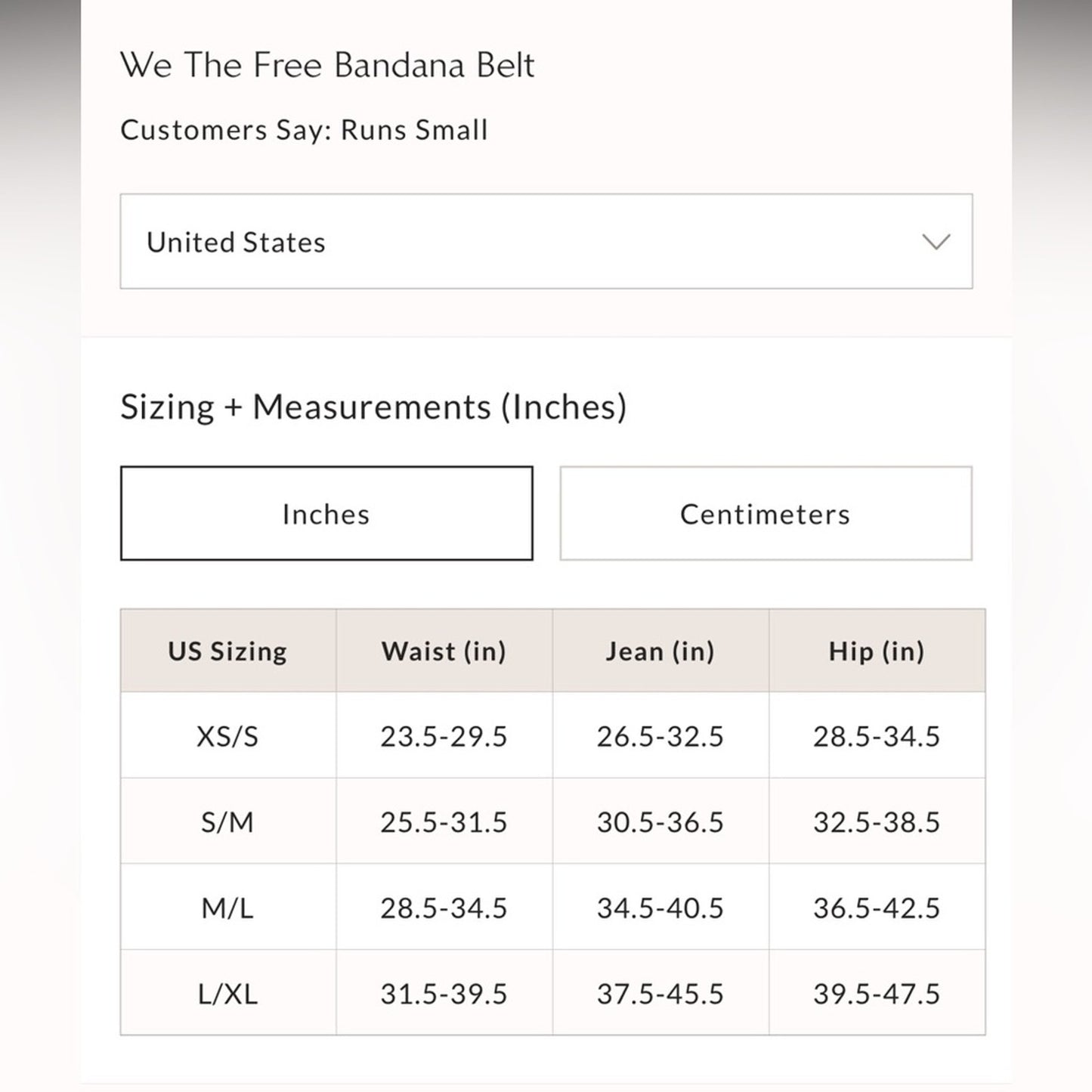Select the M/L size row
Image resolution: width=1092 pixels, height=1092 pixels.
[x=228, y=907]
